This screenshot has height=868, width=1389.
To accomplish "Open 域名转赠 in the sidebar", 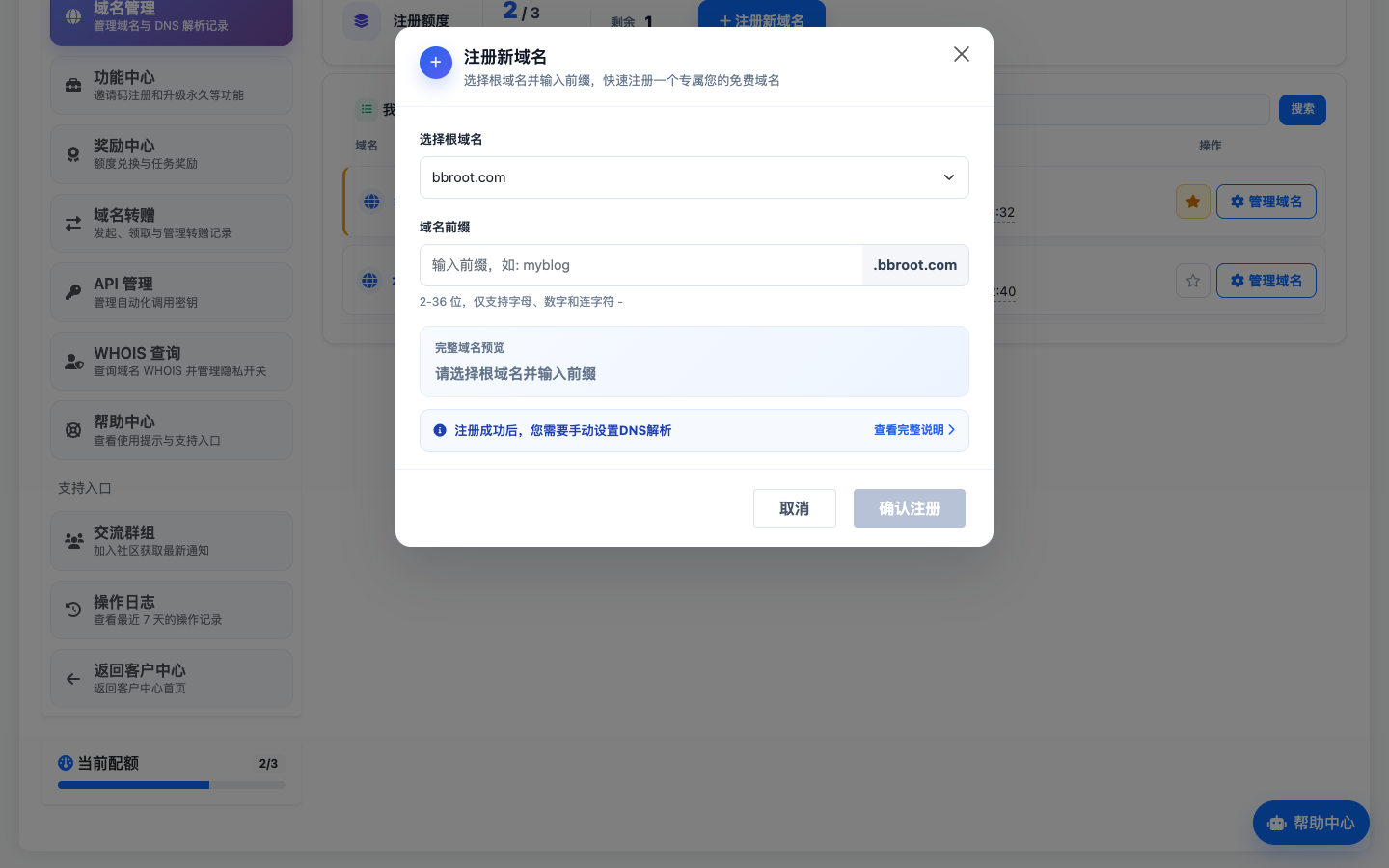I will click(172, 224).
